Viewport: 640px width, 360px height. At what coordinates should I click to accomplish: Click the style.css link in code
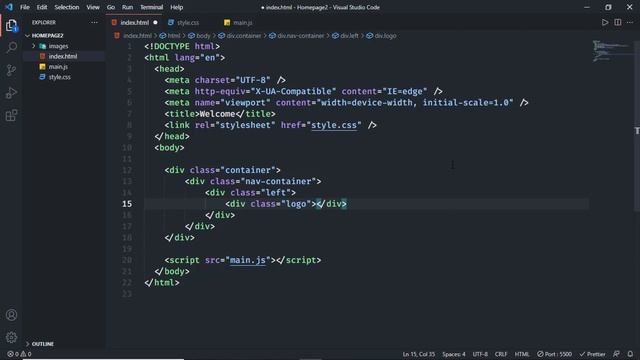[x=334, y=125]
